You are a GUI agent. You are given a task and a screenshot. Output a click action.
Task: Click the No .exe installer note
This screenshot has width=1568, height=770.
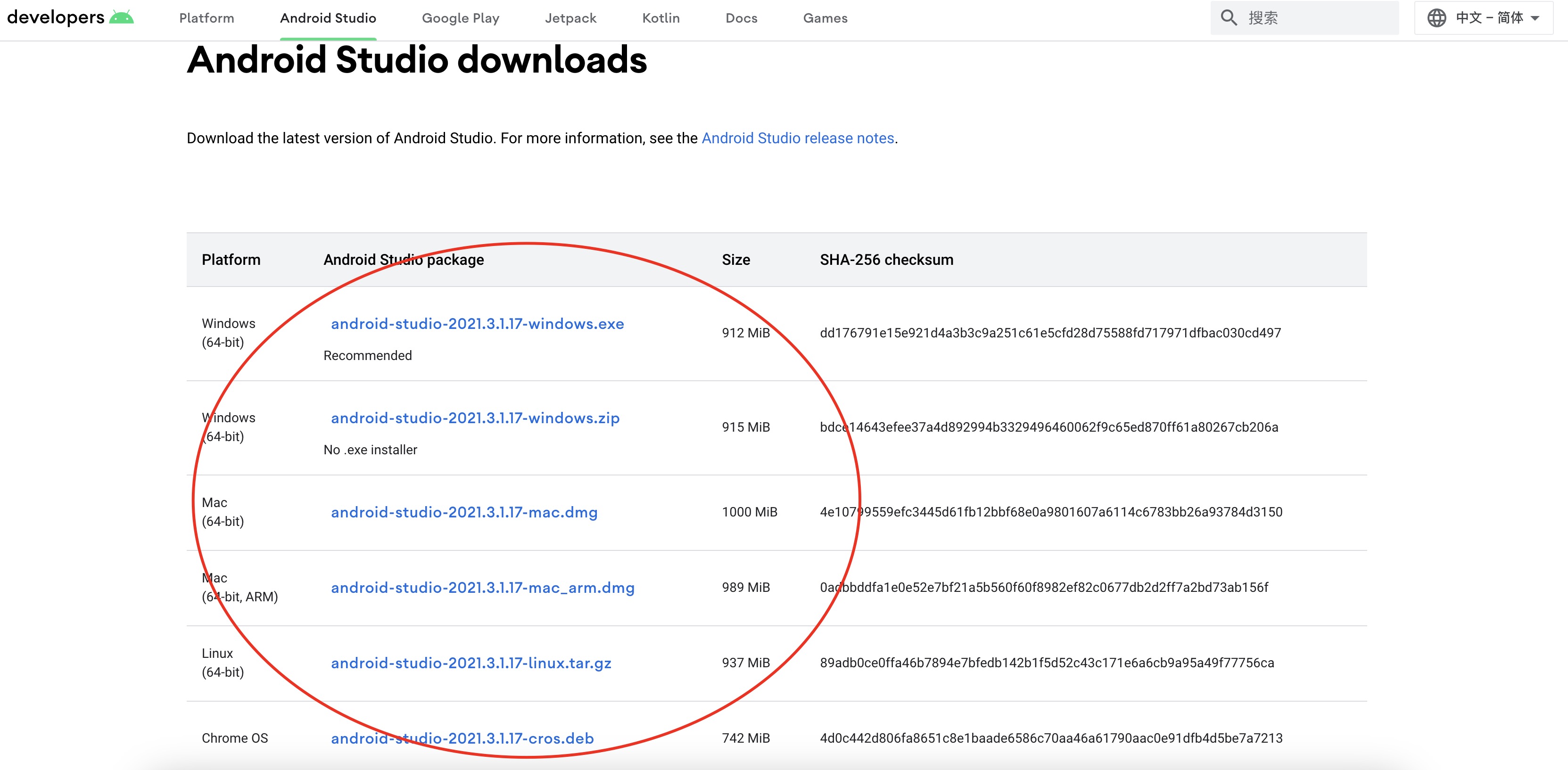[370, 450]
